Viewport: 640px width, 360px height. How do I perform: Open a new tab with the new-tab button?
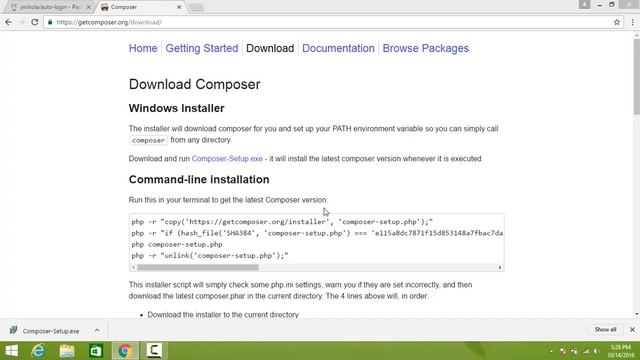[196, 7]
